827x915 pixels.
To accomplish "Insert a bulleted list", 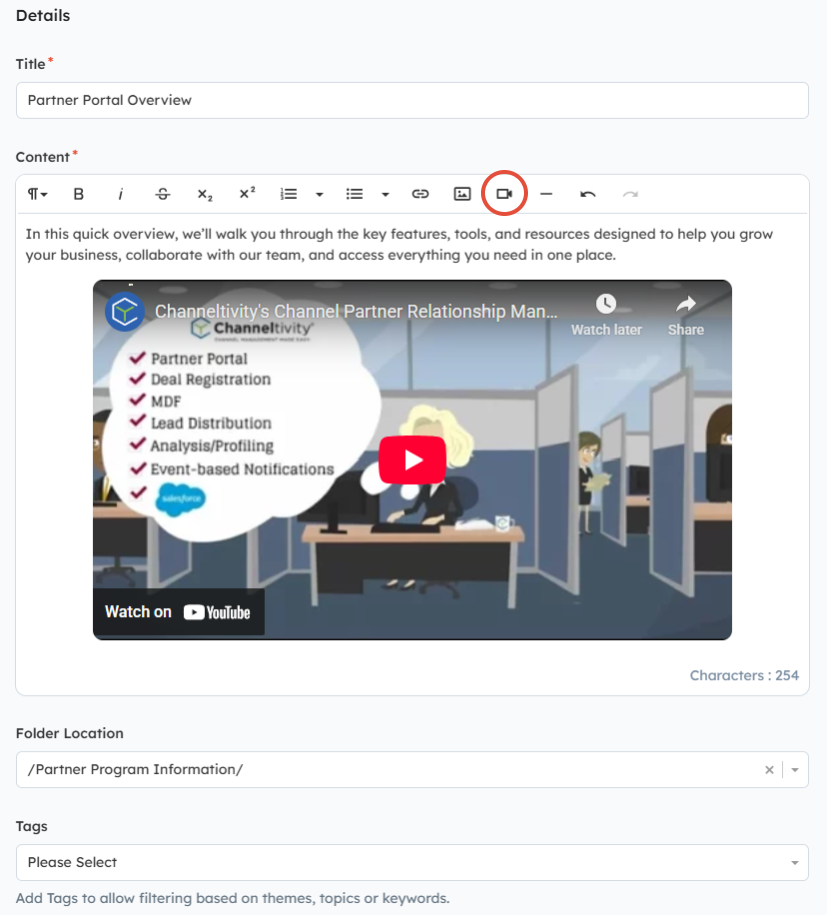I will click(x=354, y=194).
